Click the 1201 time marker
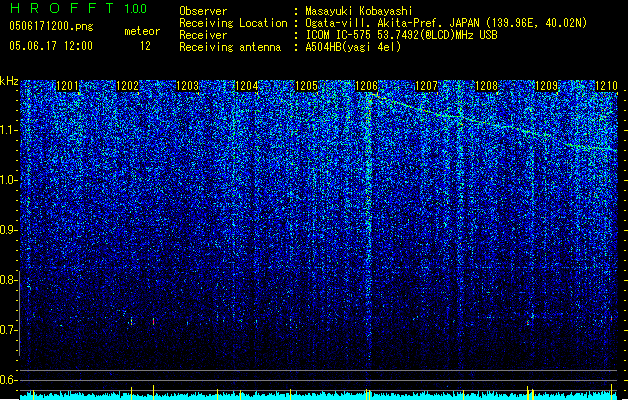Viewport: 629px width, 400px height. [x=67, y=86]
